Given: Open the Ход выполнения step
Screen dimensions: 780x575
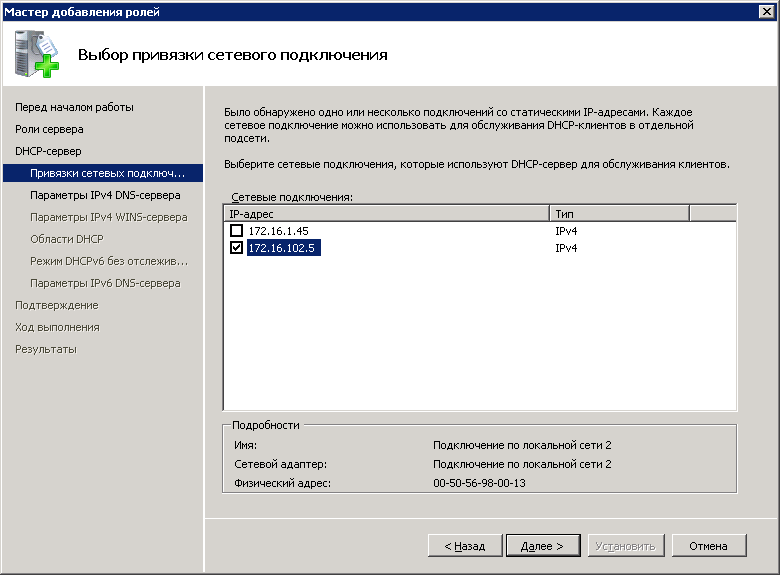Looking at the screenshot, I should (57, 327).
